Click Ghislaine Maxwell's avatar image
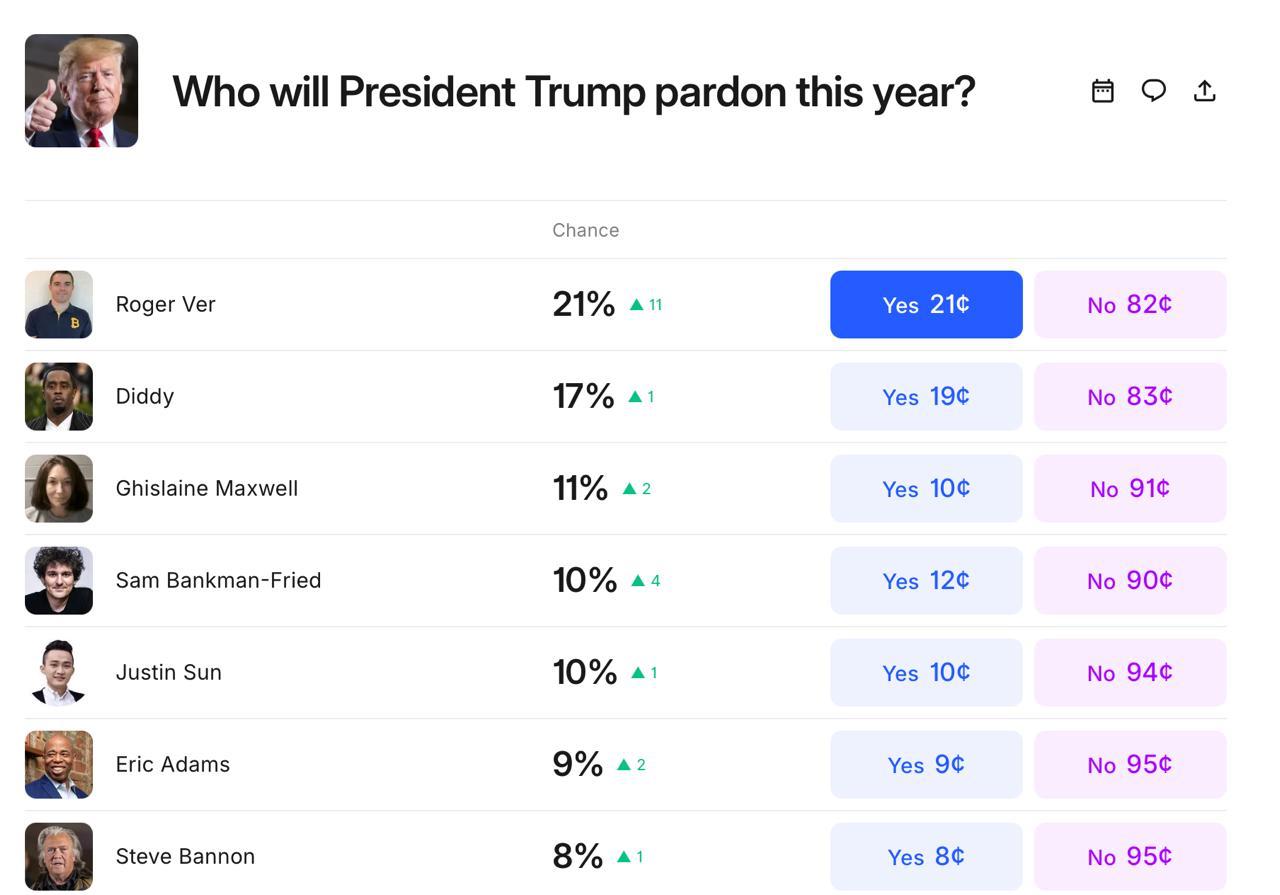The width and height of the screenshot is (1280, 895). (x=59, y=488)
